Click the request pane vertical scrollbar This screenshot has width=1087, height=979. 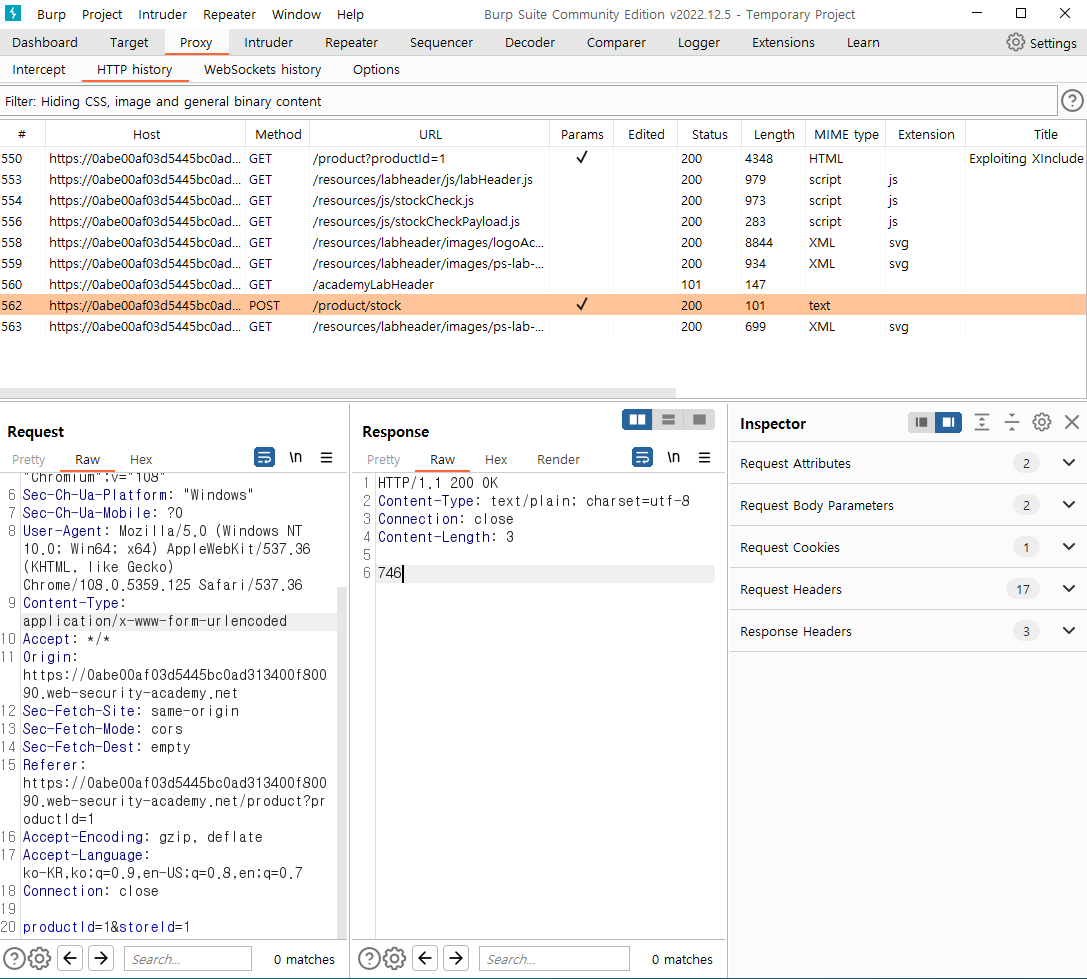[342, 763]
